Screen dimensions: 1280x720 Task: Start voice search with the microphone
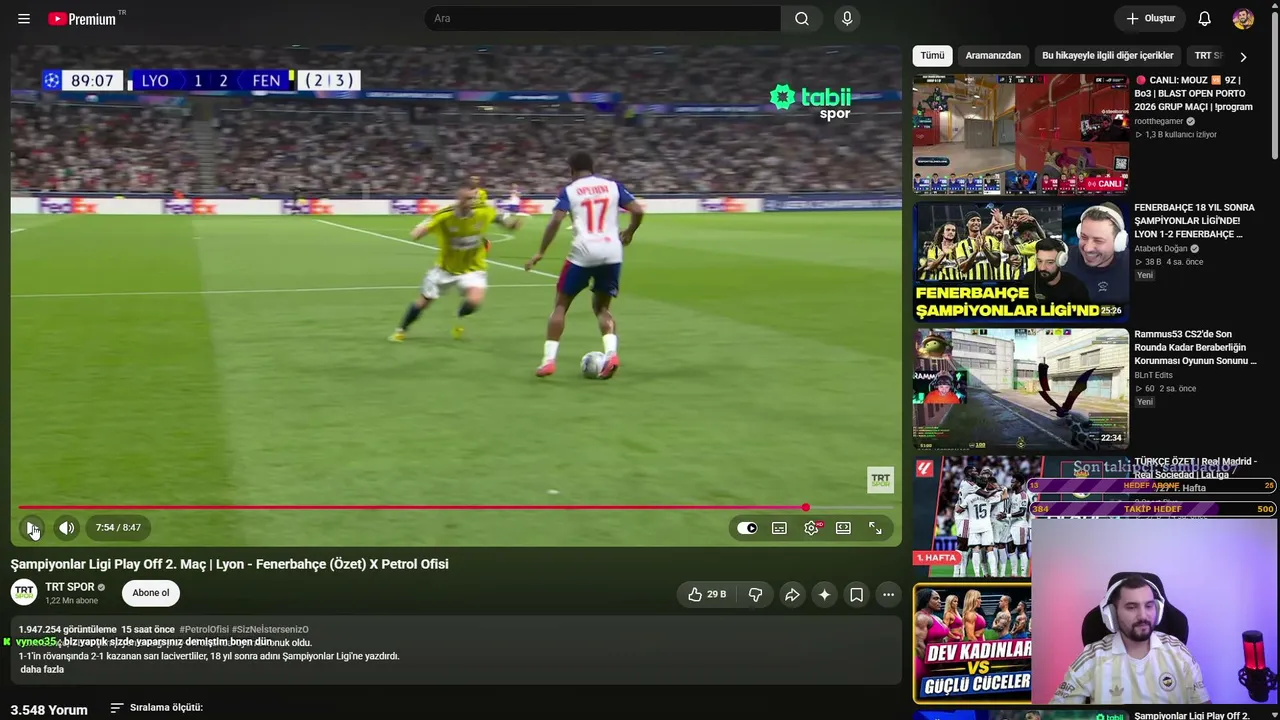[847, 19]
